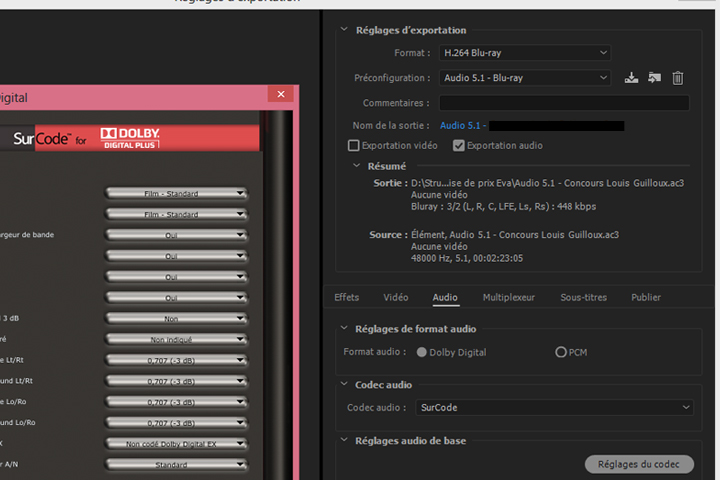Open the Sous-titres tab
Image resolution: width=720 pixels, height=480 pixels.
pos(583,298)
